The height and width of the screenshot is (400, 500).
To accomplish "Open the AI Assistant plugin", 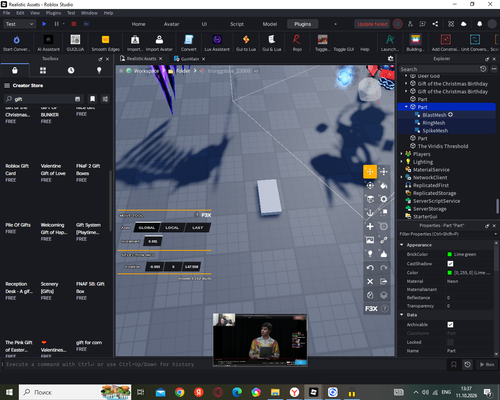I will tap(48, 43).
